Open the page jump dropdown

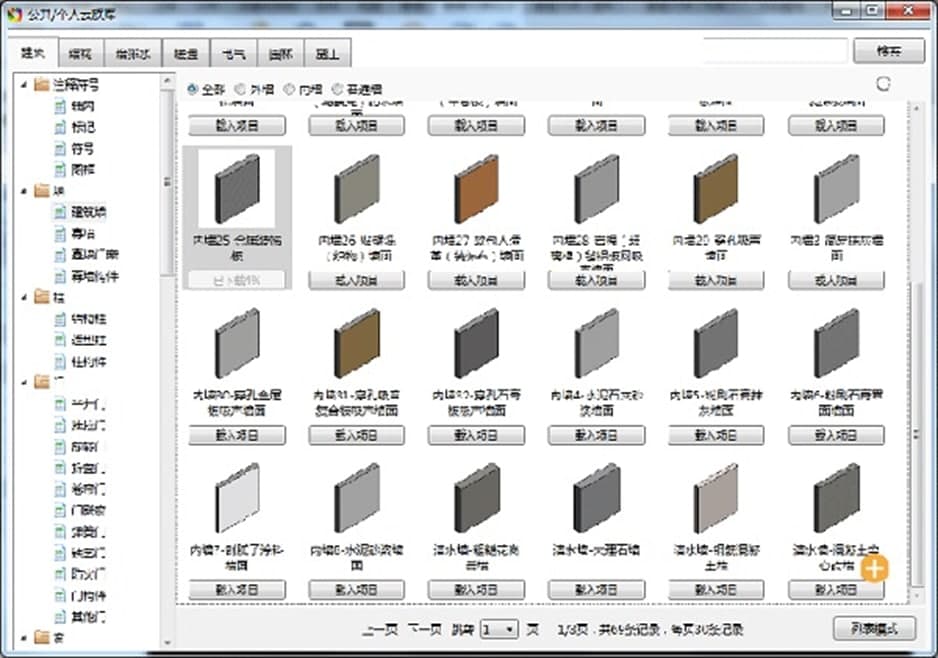499,629
